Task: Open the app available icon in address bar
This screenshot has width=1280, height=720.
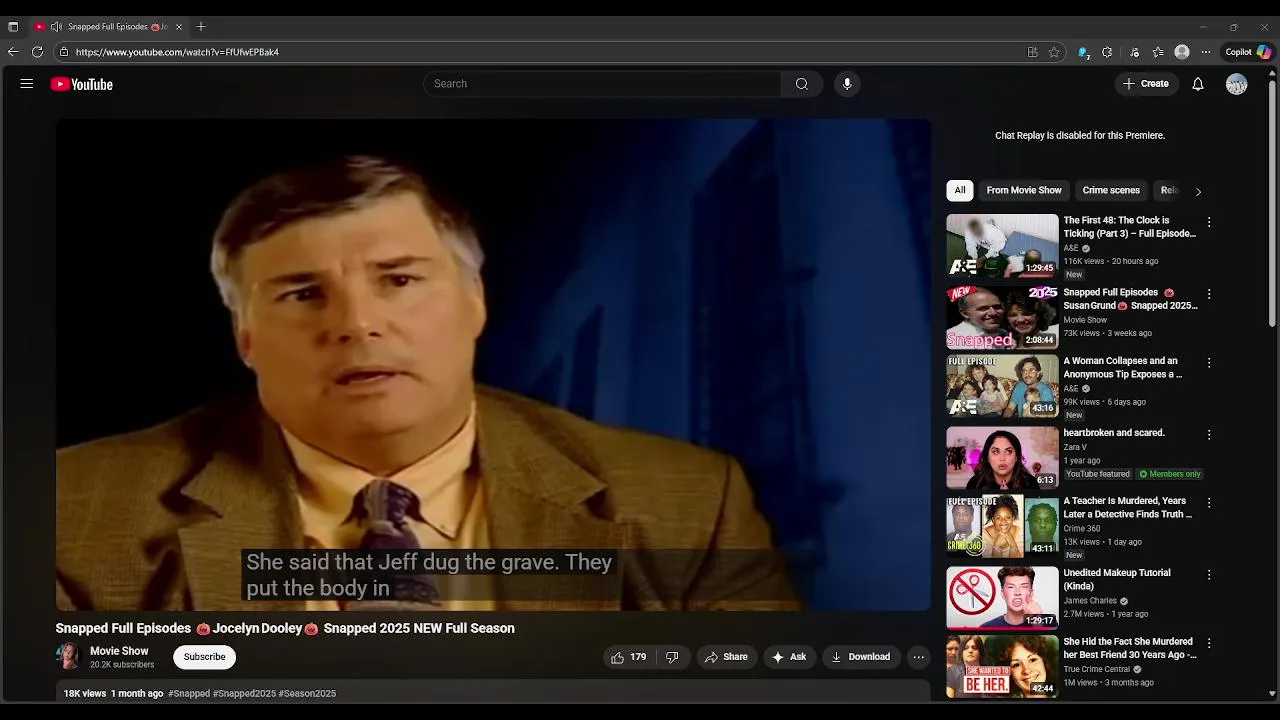Action: pos(1033,52)
